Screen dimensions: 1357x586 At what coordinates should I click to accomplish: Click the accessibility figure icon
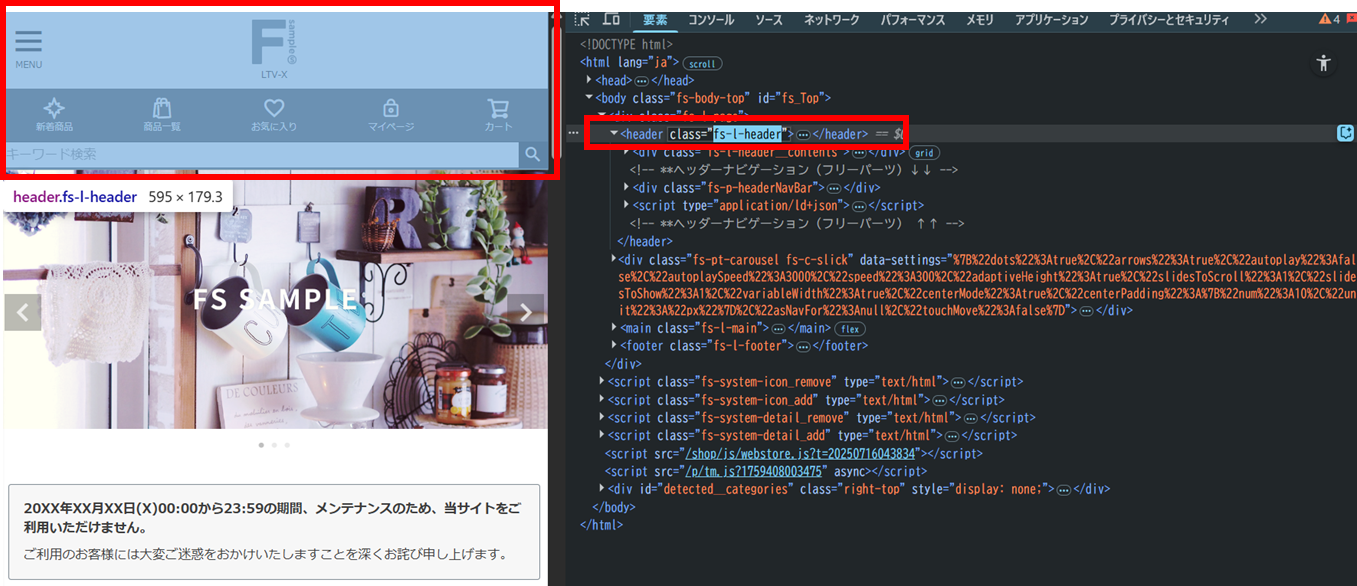coord(1324,63)
